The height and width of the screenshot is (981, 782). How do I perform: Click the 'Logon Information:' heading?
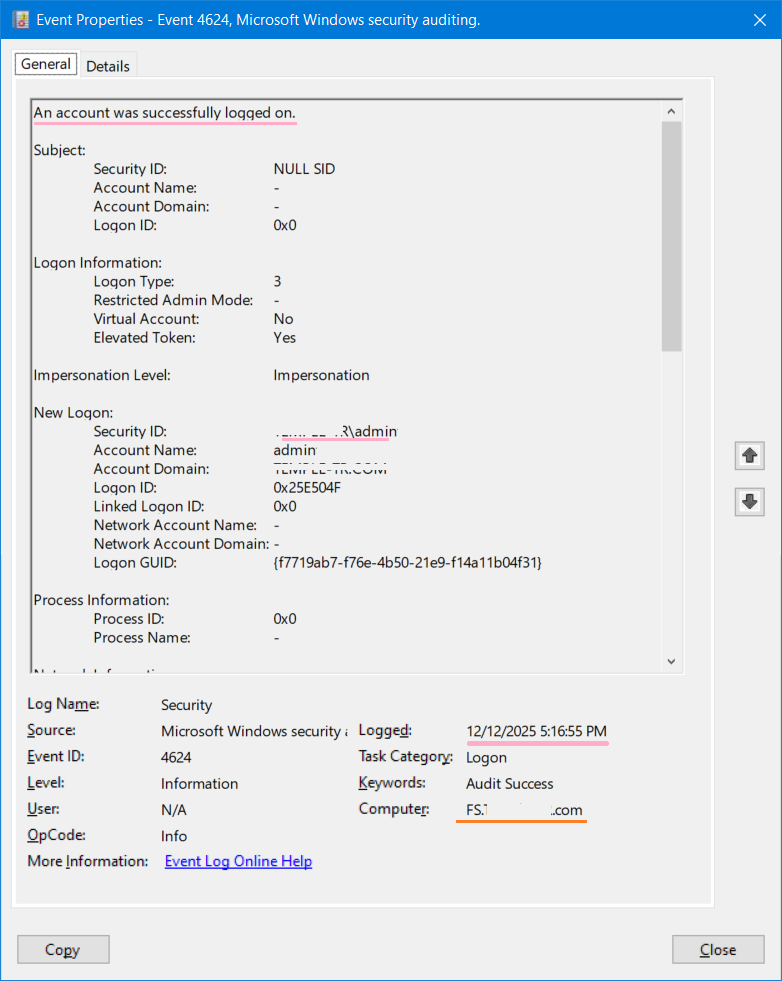coord(98,263)
